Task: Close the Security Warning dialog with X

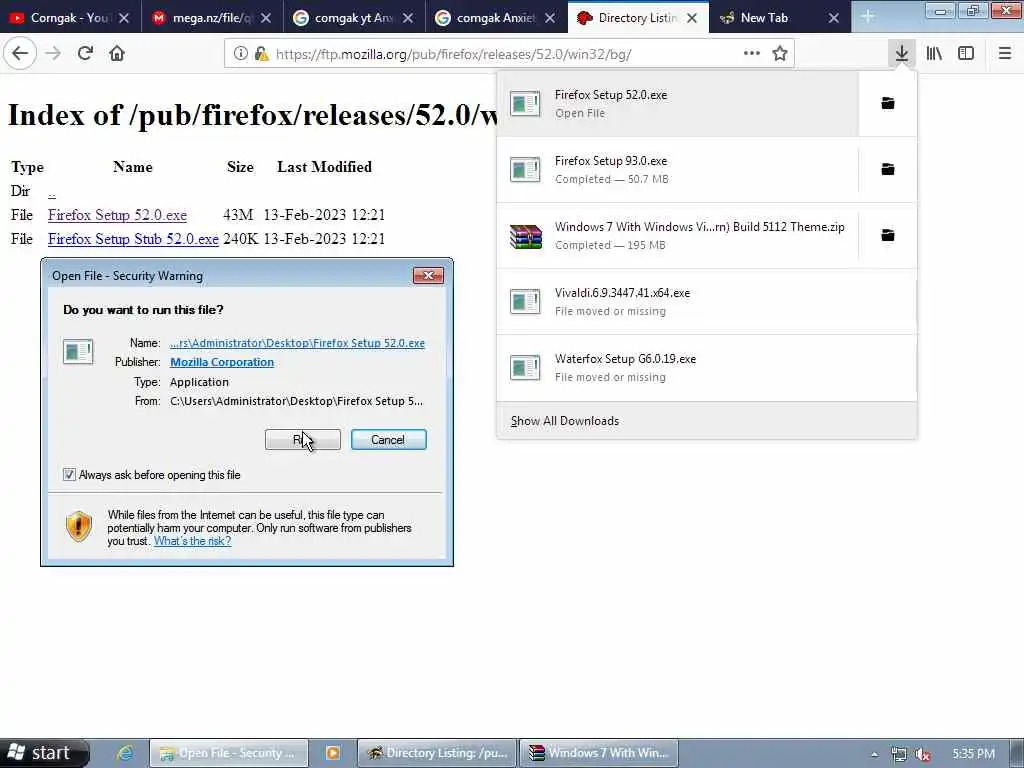Action: coord(428,275)
